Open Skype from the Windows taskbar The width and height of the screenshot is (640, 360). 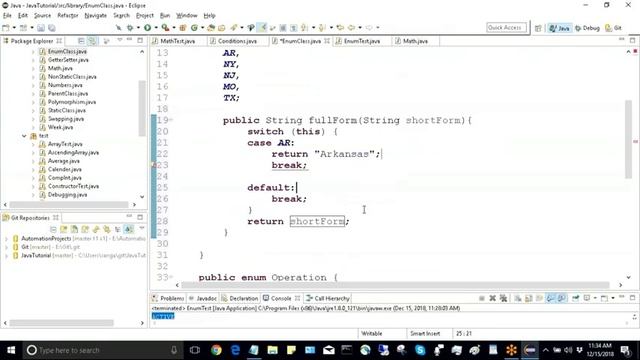[420, 350]
